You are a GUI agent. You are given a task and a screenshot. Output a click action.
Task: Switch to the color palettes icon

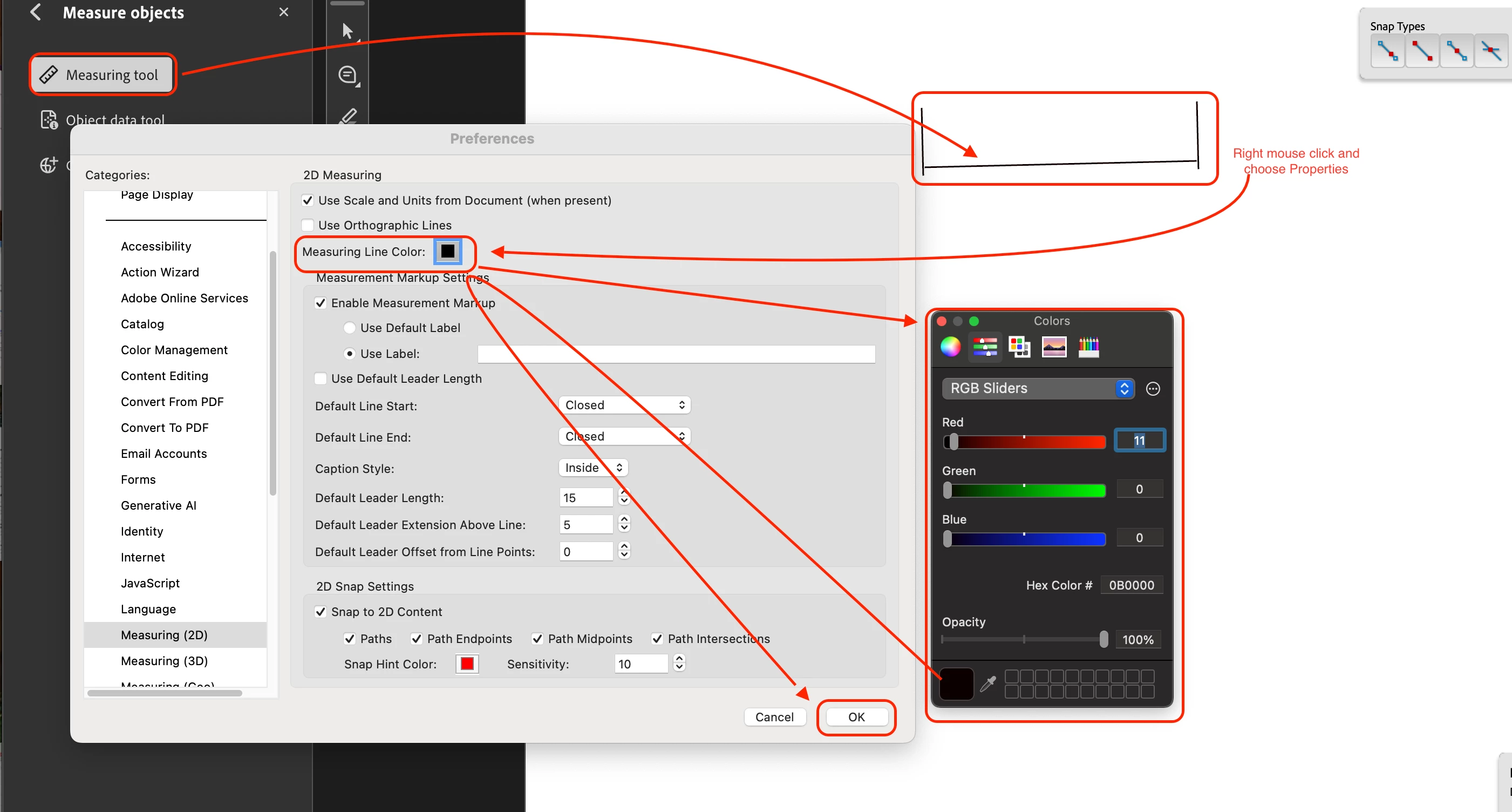[1019, 347]
